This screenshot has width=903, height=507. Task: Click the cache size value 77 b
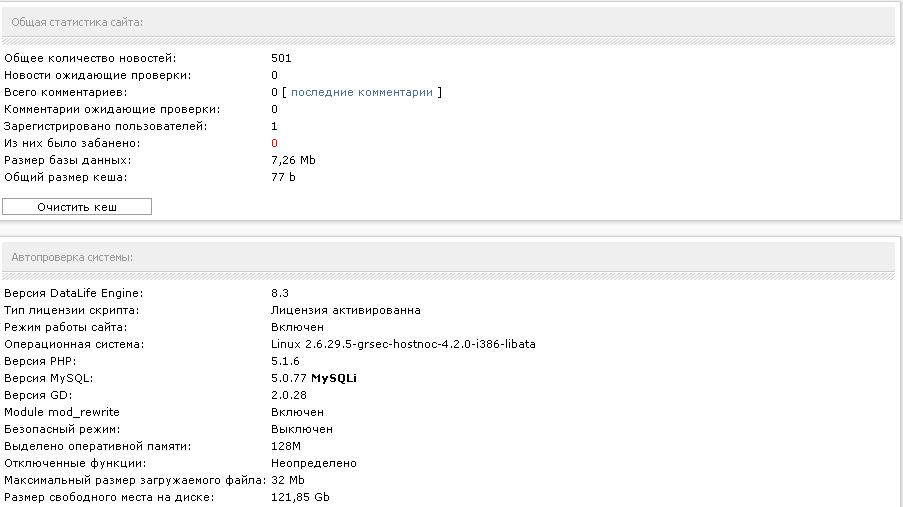point(283,177)
